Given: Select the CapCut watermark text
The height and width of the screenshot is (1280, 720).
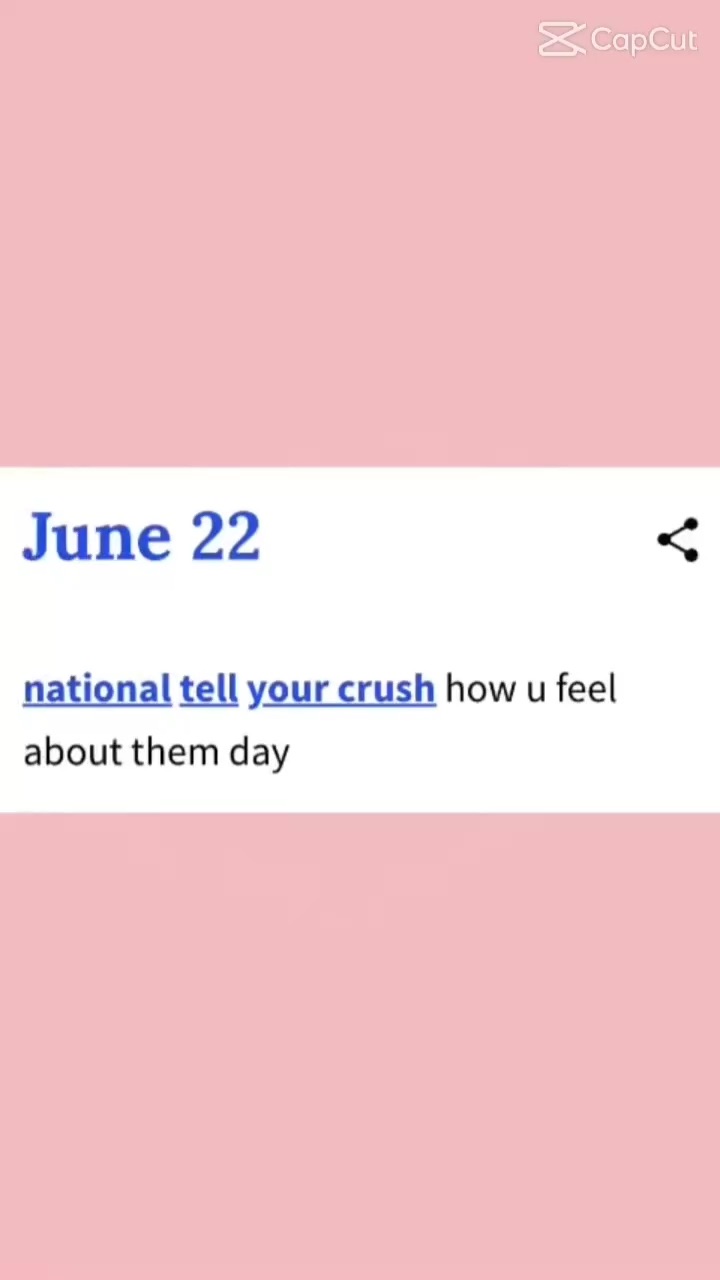Looking at the screenshot, I should pos(644,40).
